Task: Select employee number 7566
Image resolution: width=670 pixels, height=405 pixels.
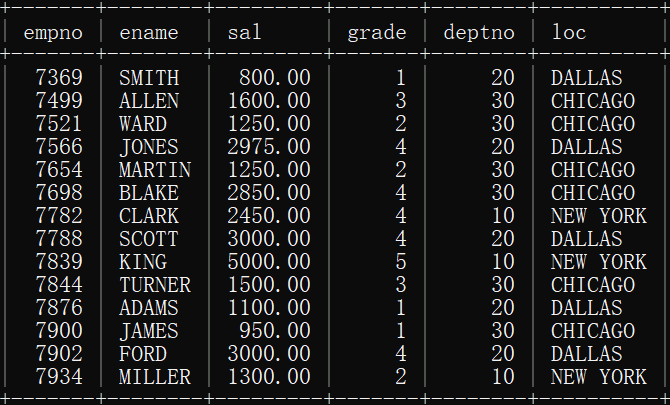Action: pos(59,147)
